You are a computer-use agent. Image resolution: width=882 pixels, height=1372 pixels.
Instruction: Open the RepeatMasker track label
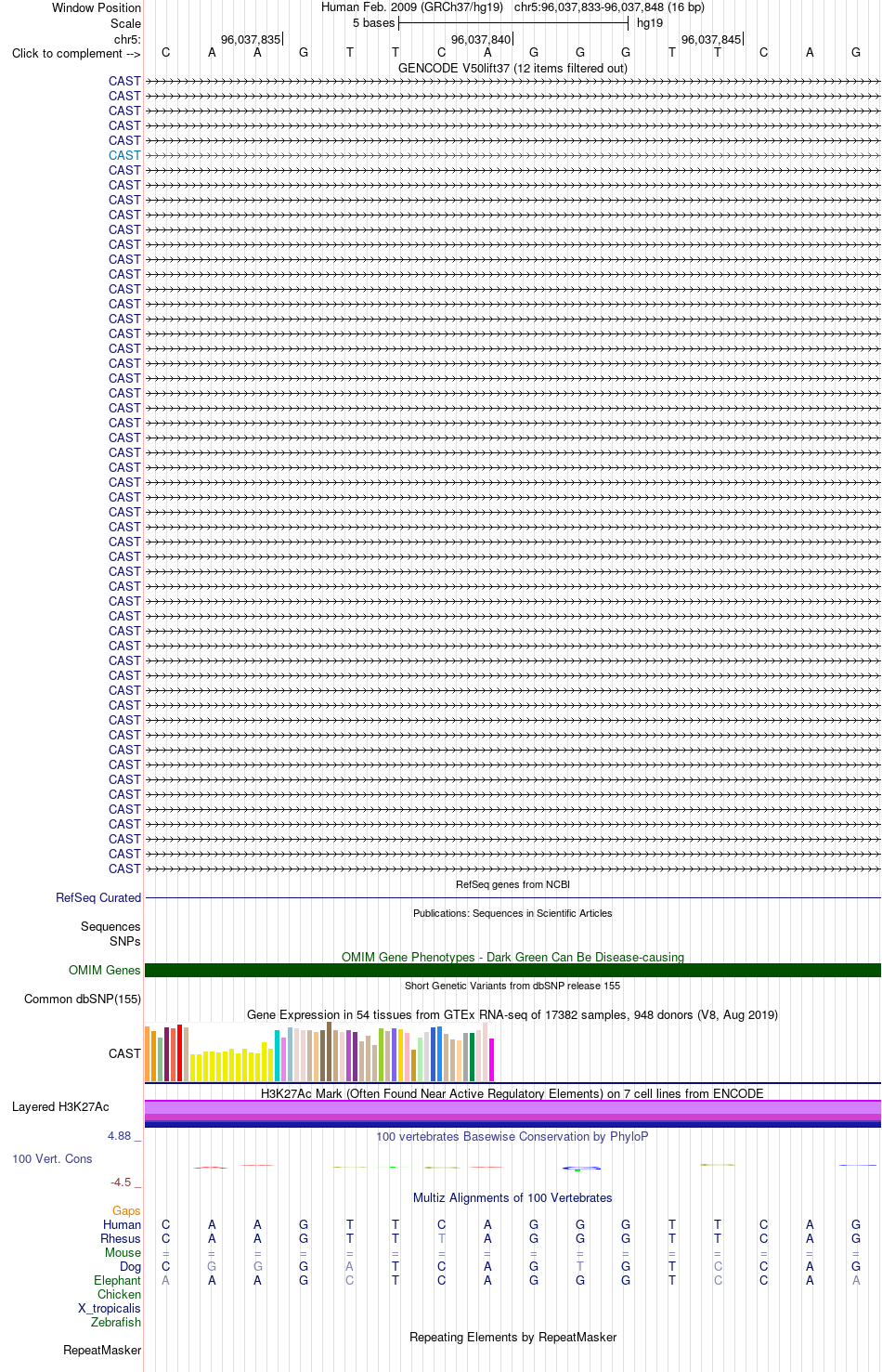click(102, 1350)
